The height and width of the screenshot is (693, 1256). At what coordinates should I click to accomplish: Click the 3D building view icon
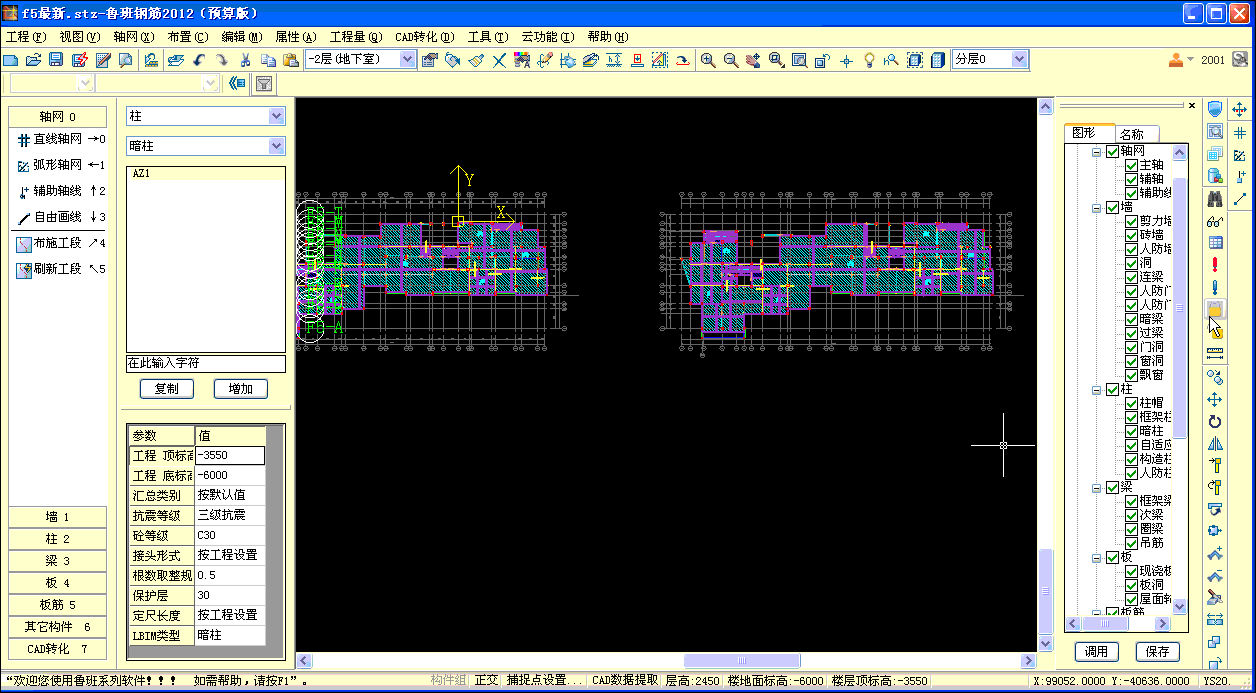(938, 60)
